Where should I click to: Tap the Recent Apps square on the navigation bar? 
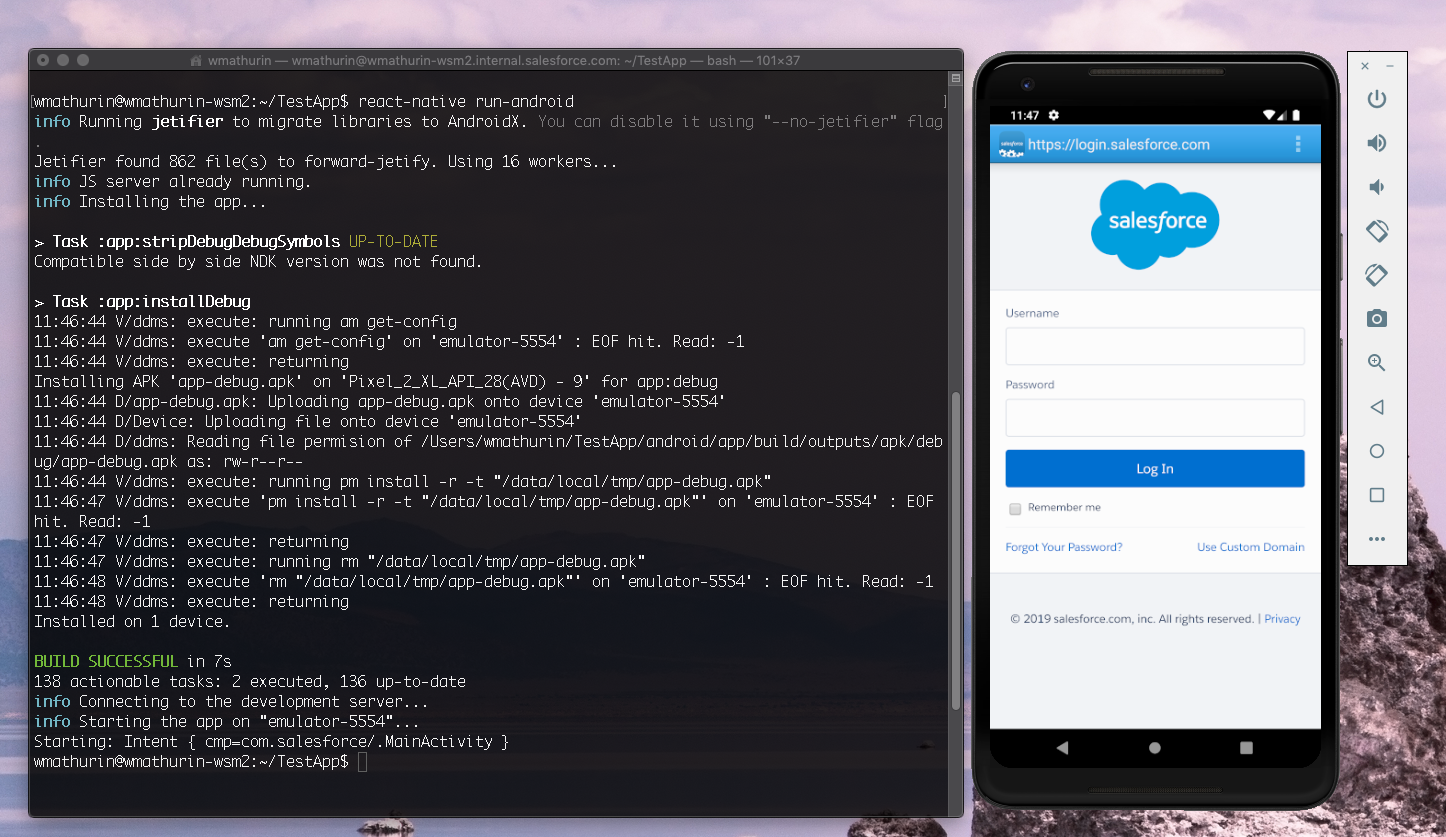pos(1246,746)
